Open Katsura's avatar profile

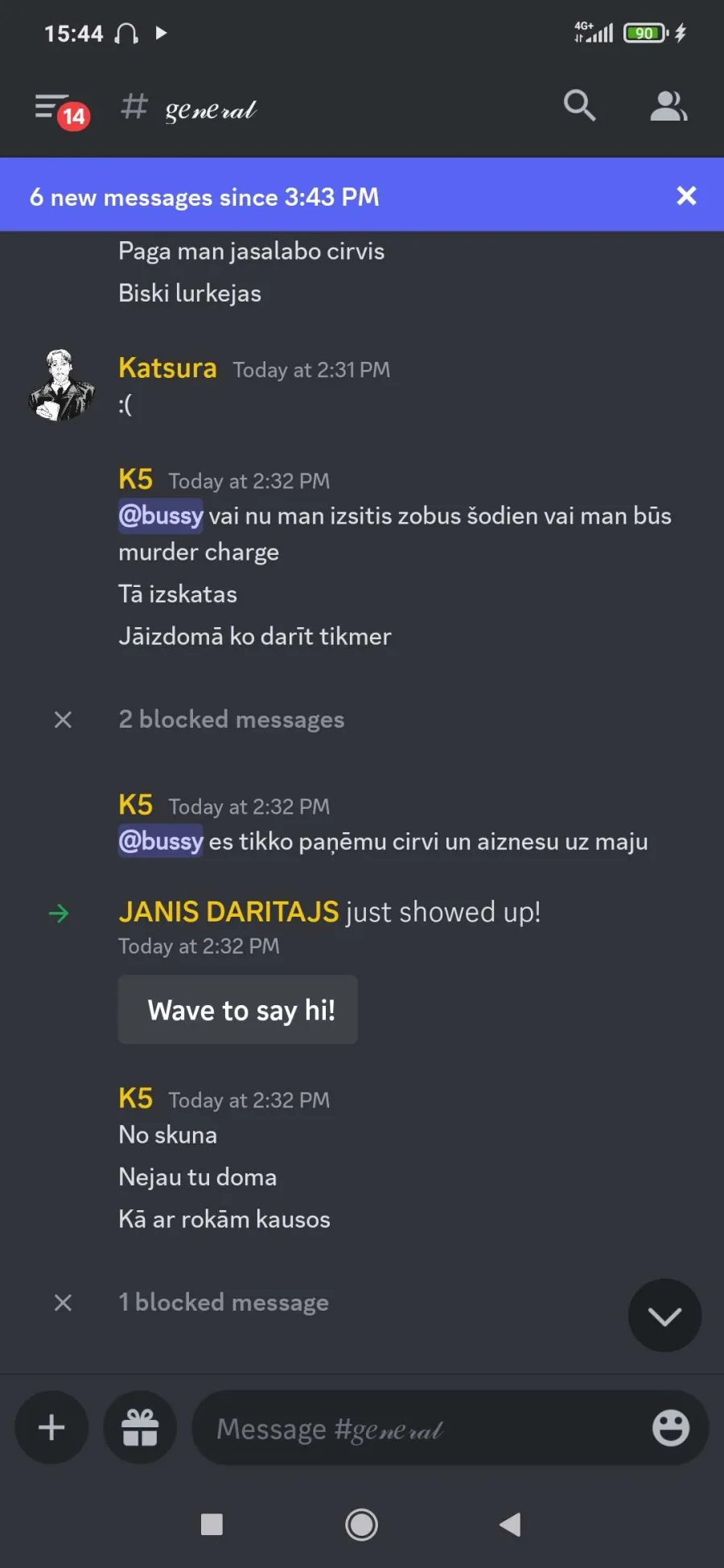[62, 385]
